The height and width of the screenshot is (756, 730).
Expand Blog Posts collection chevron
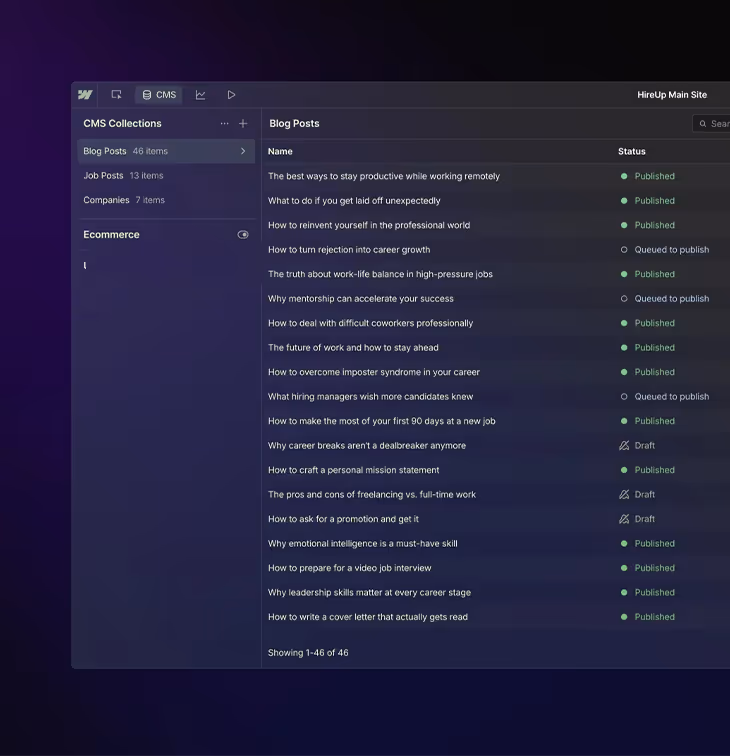[x=243, y=151]
